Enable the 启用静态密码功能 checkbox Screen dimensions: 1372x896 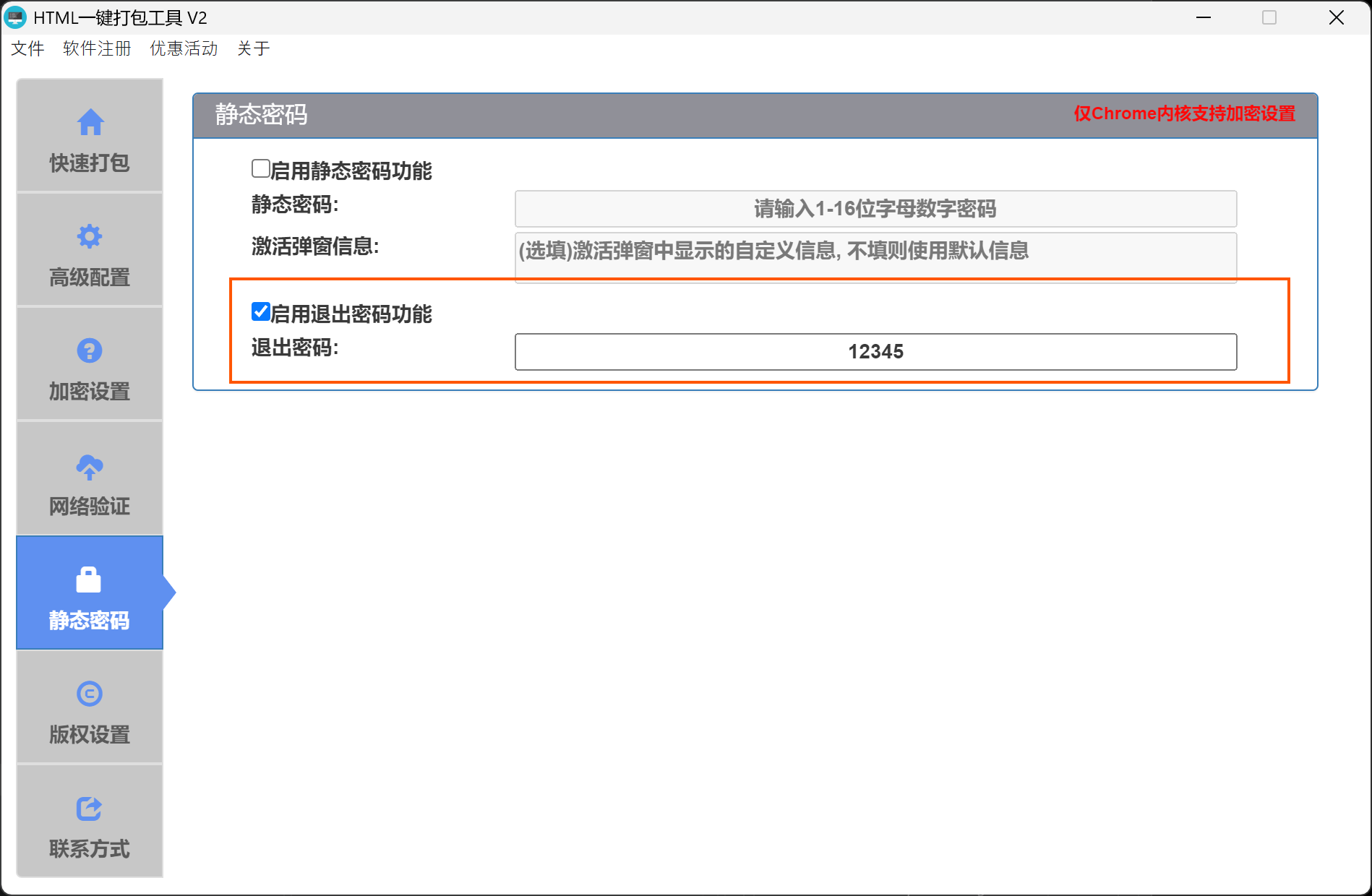click(260, 168)
